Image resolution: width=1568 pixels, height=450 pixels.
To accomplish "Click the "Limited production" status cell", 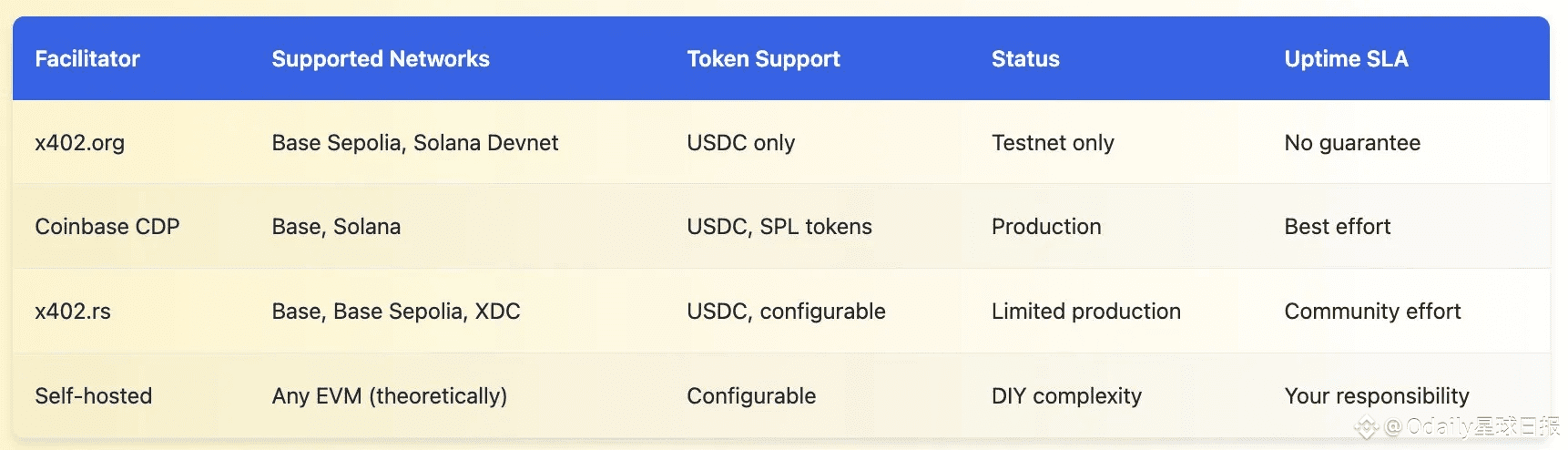I will [x=1086, y=312].
